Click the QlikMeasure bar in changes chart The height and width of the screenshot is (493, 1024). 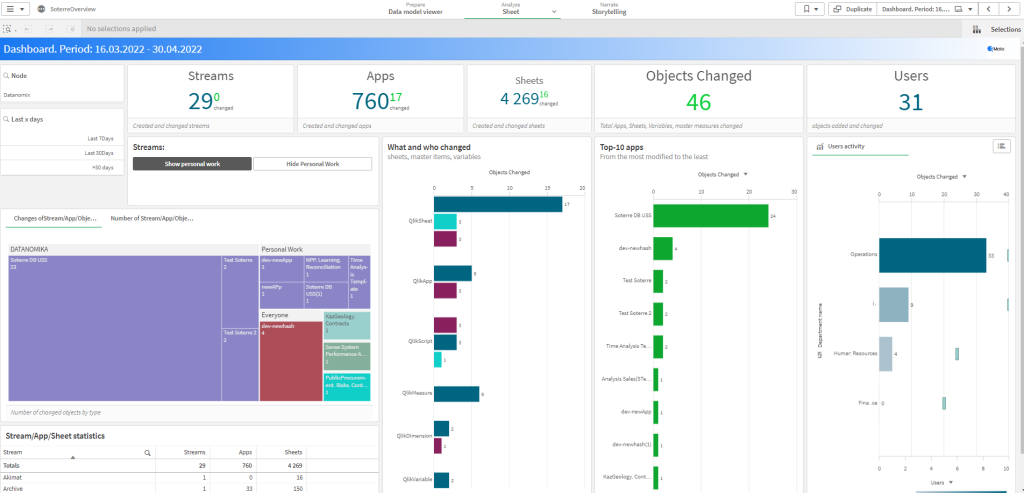coord(456,394)
